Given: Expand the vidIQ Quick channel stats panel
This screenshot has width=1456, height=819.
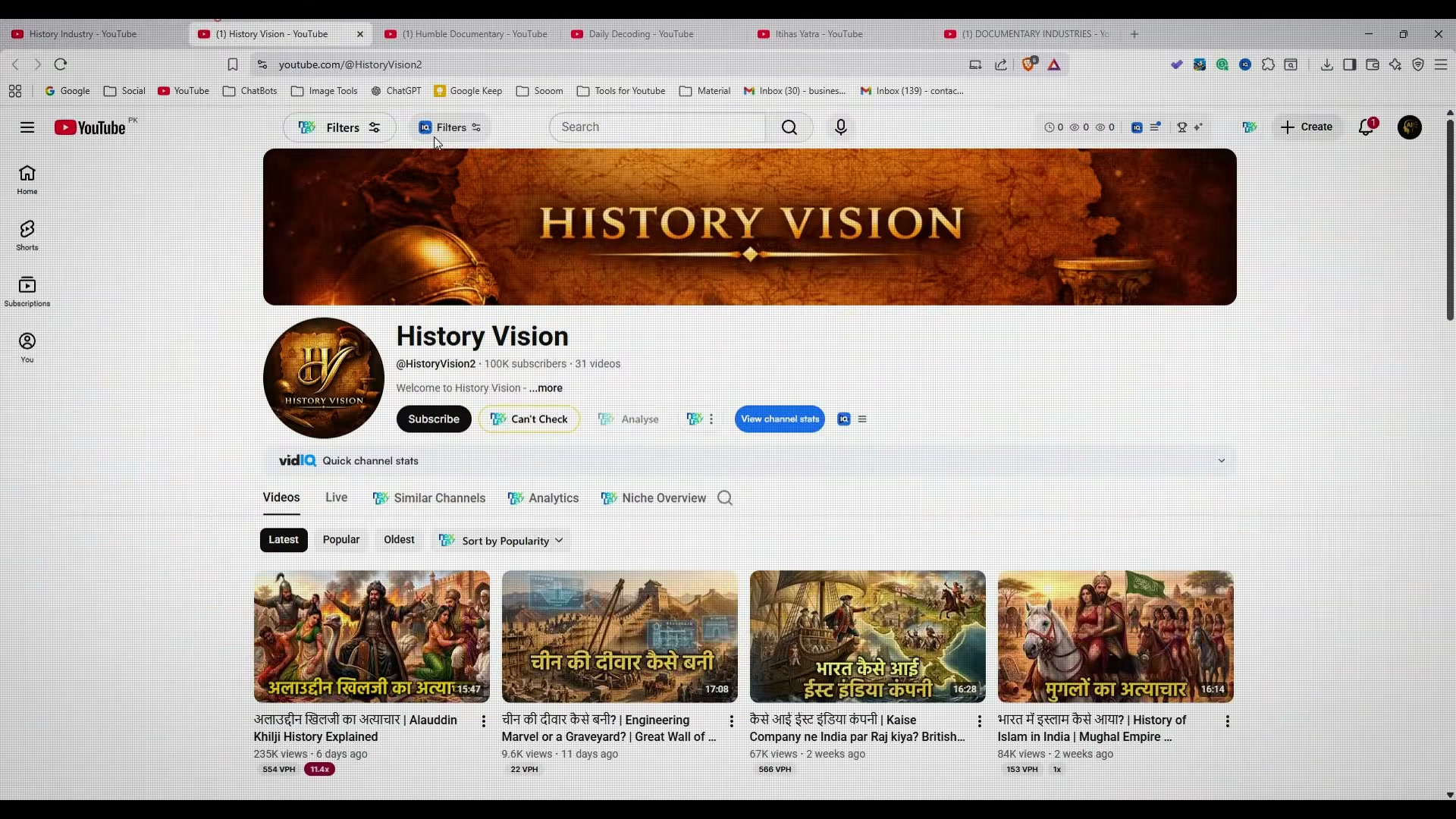Looking at the screenshot, I should [x=1222, y=461].
